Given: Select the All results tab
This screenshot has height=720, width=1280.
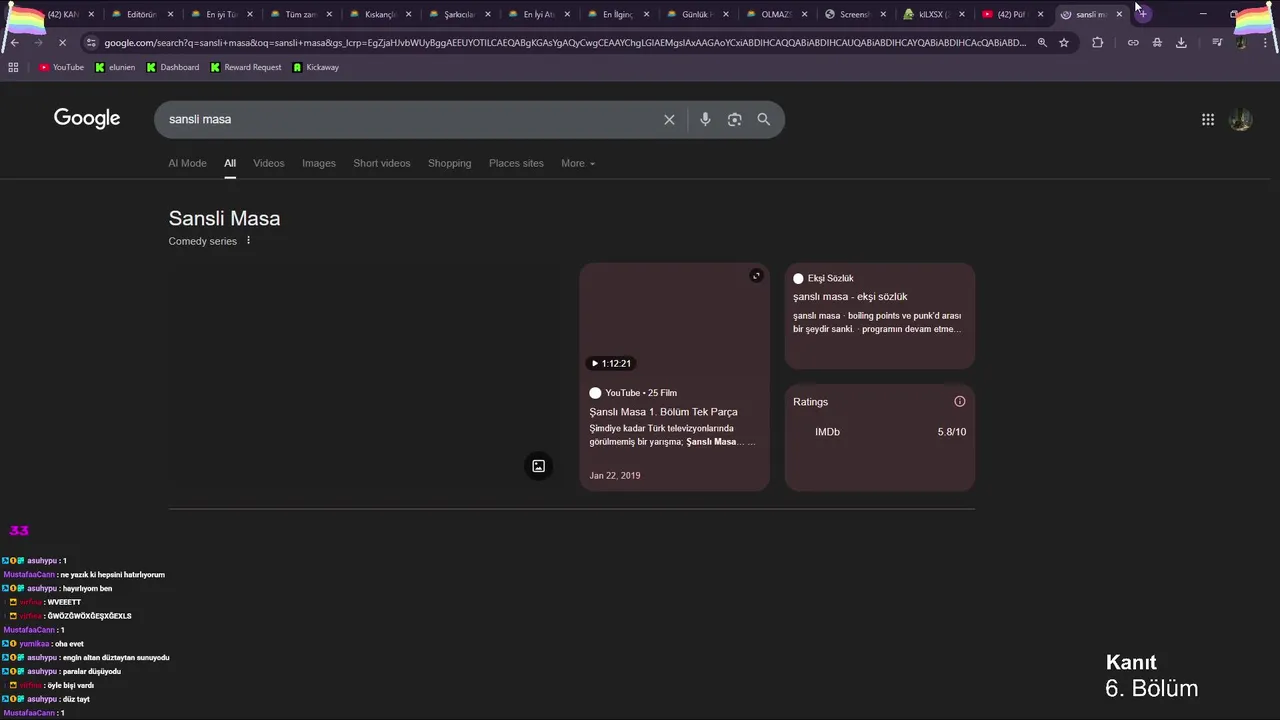Looking at the screenshot, I should click(230, 163).
